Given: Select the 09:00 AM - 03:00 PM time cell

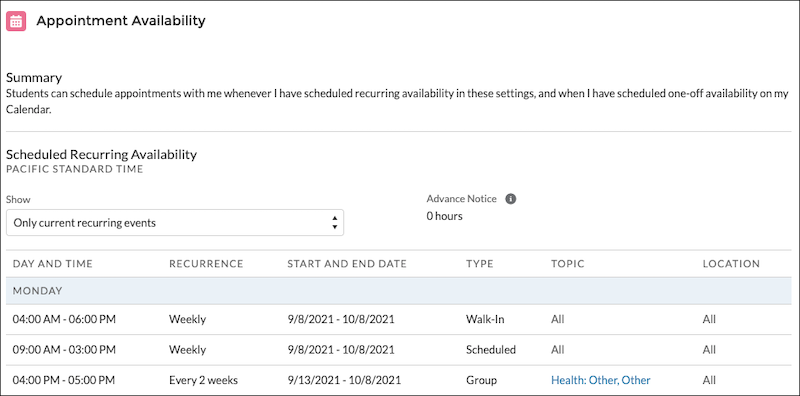Looking at the screenshot, I should [64, 350].
